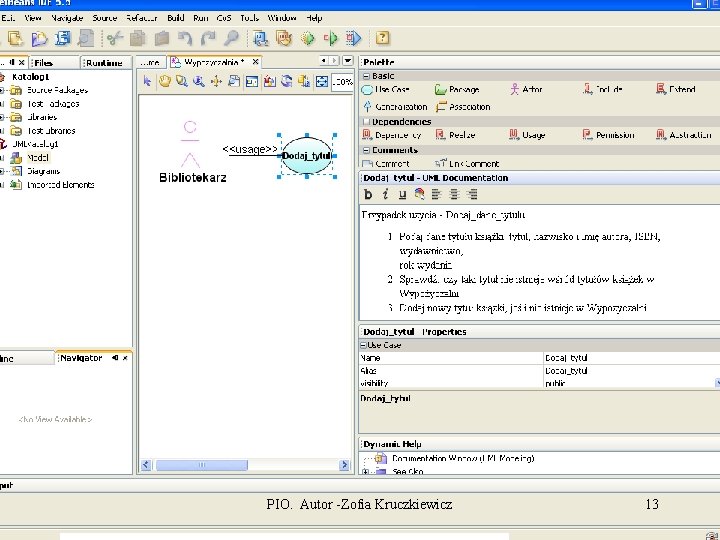The width and height of the screenshot is (720, 540).
Task: Pick Comment from the palette
Action: pyautogui.click(x=386, y=163)
